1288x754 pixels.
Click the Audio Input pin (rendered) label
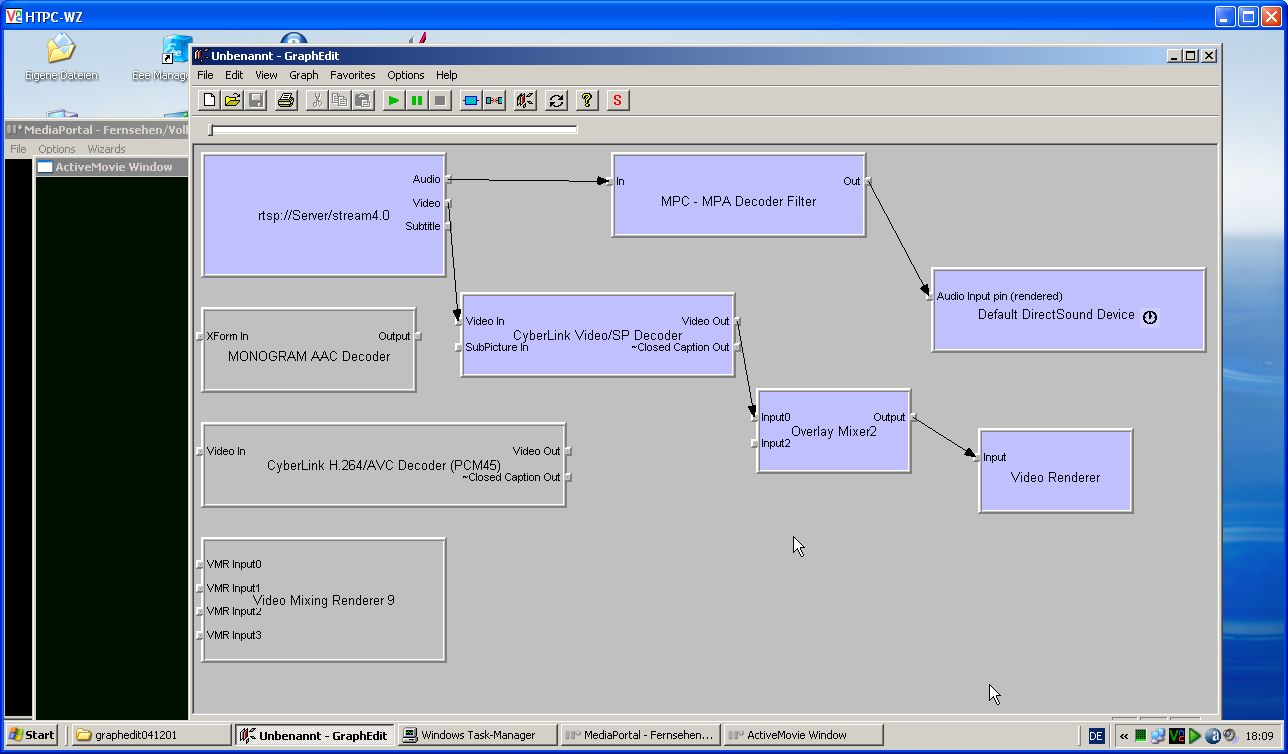click(x=999, y=296)
